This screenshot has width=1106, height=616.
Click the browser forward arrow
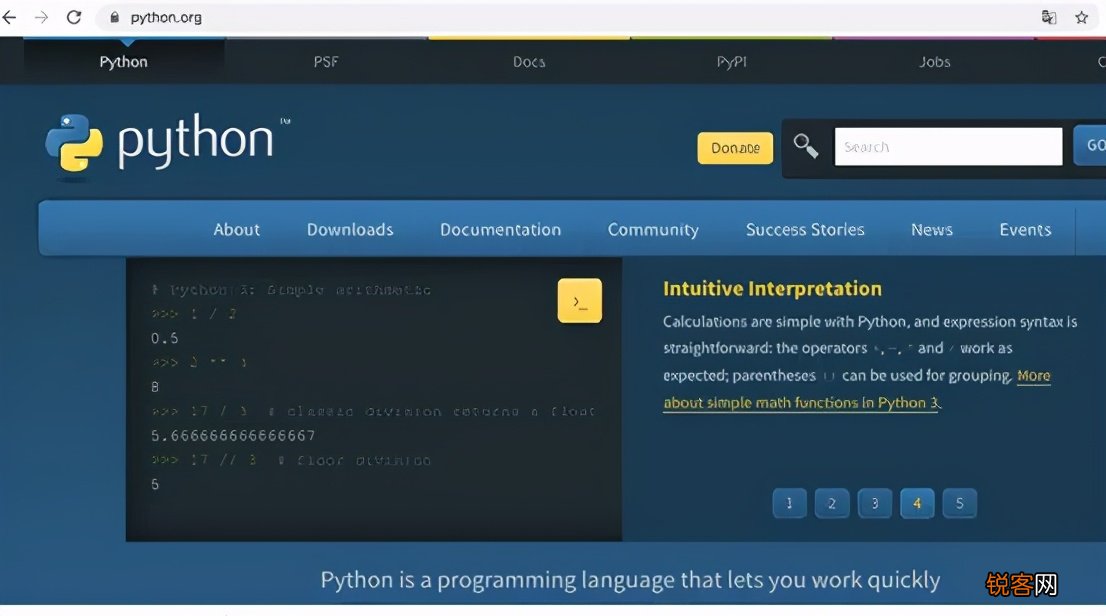pyautogui.click(x=42, y=18)
